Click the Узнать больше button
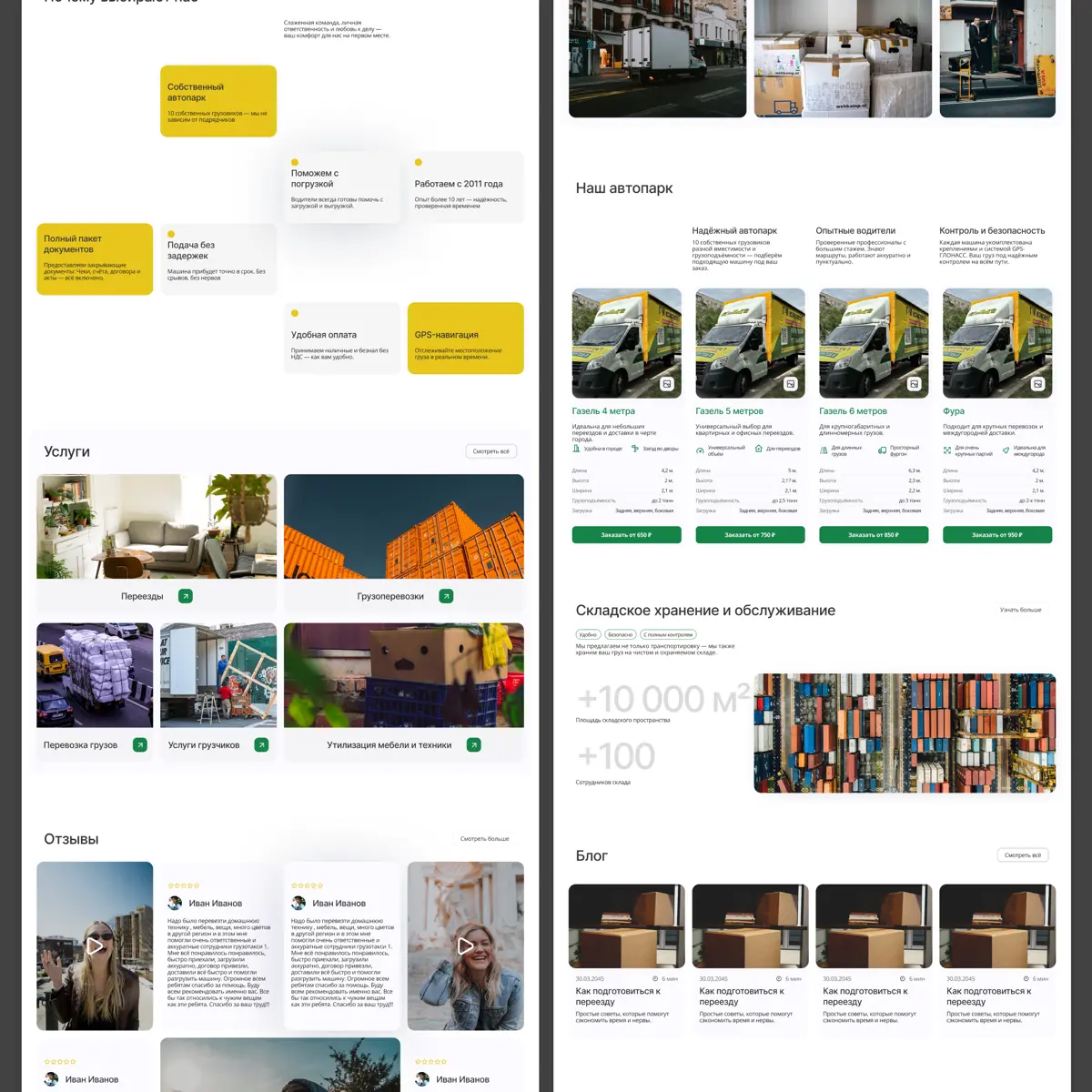The width and height of the screenshot is (1092, 1092). (x=1020, y=610)
